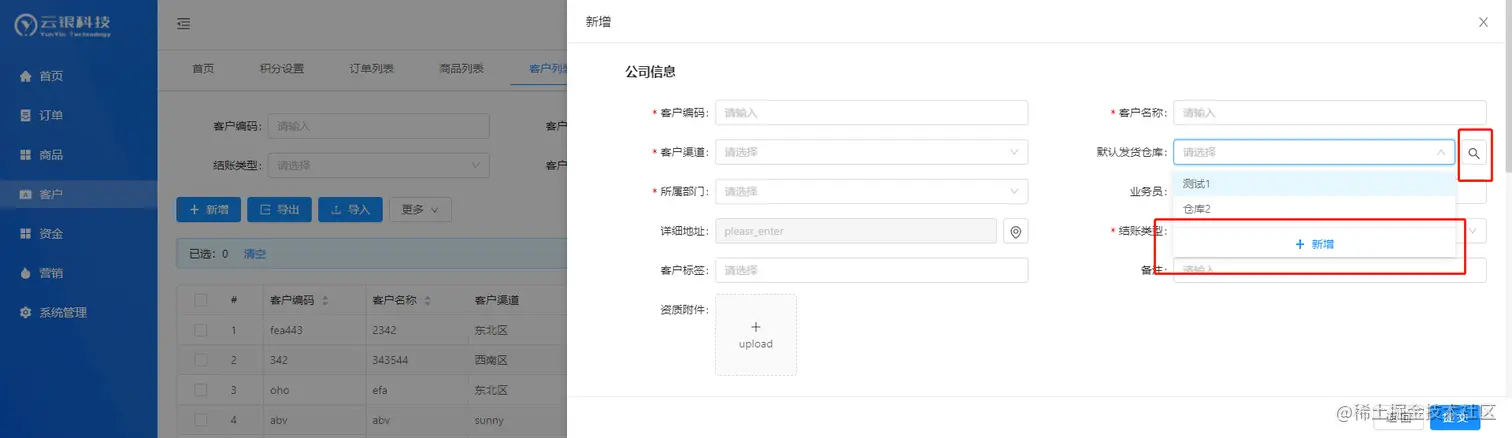Sort the table by the 客户名称 column arrows
Screen dimensions: 1512x438
pos(427,300)
